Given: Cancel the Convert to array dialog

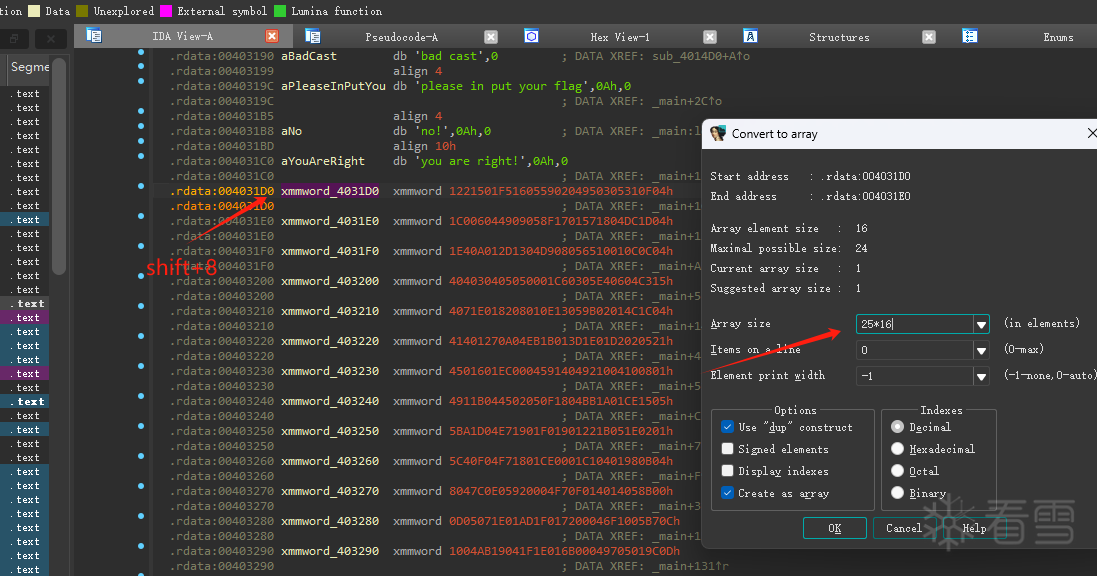Looking at the screenshot, I should click(x=904, y=528).
